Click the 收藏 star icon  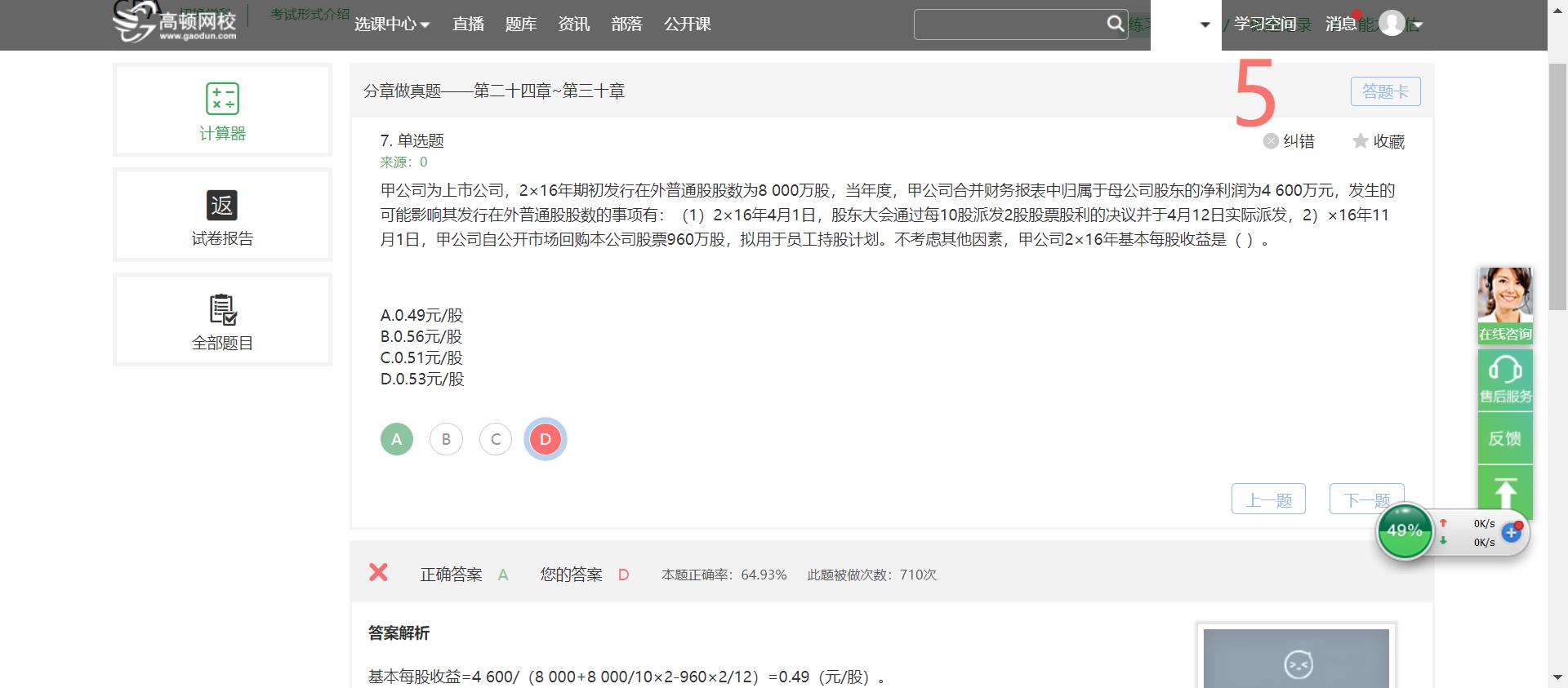point(1360,141)
